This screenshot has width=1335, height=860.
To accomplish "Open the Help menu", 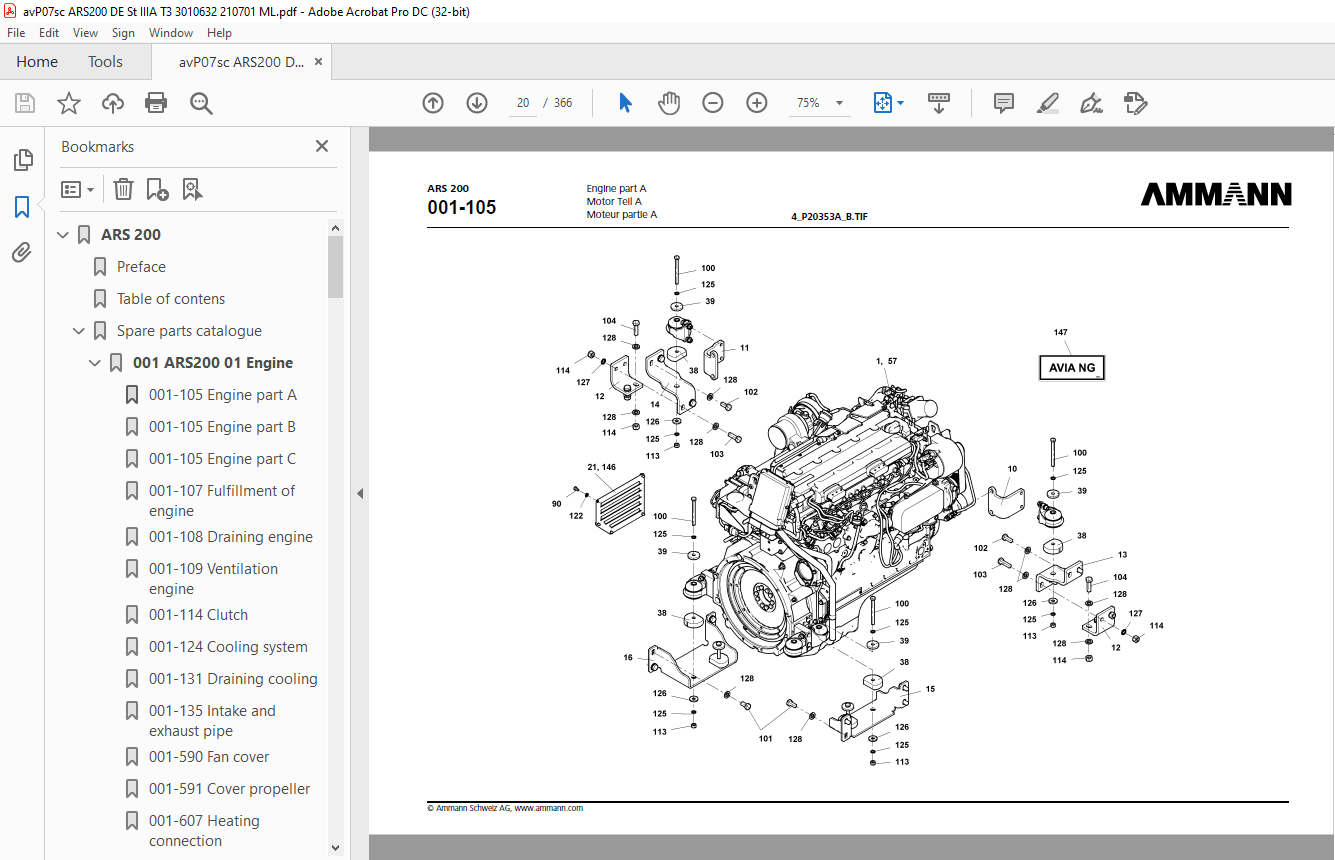I will (219, 33).
